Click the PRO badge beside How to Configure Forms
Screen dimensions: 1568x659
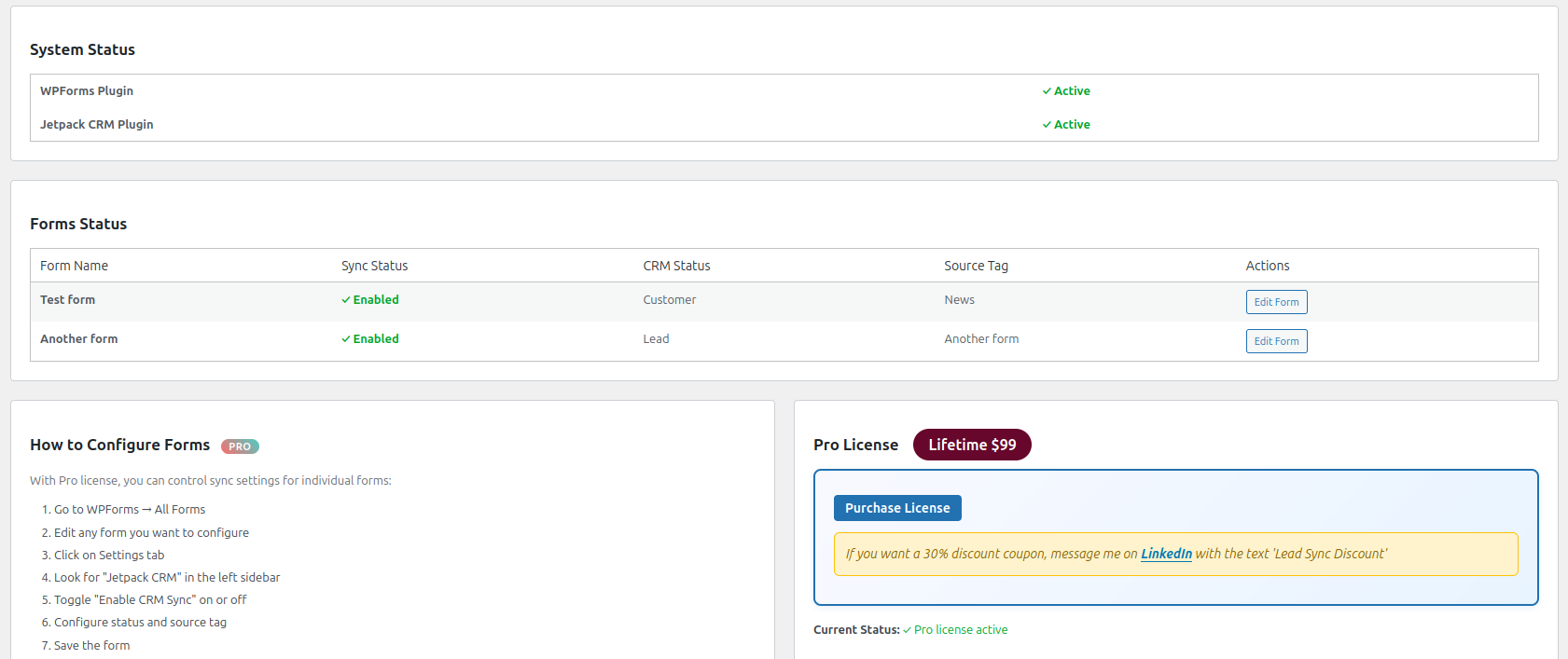240,446
